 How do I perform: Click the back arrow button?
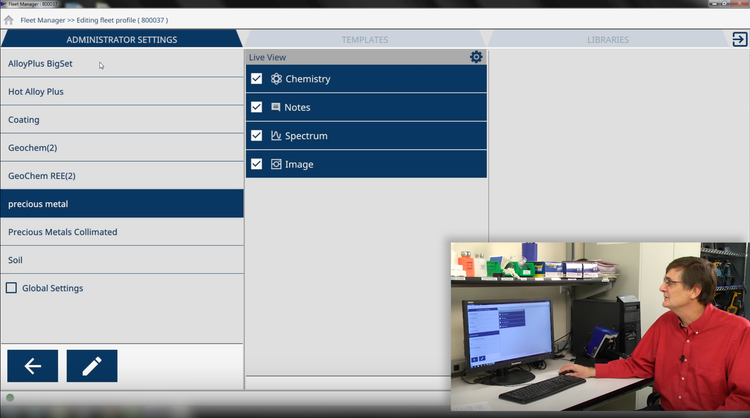tap(32, 366)
